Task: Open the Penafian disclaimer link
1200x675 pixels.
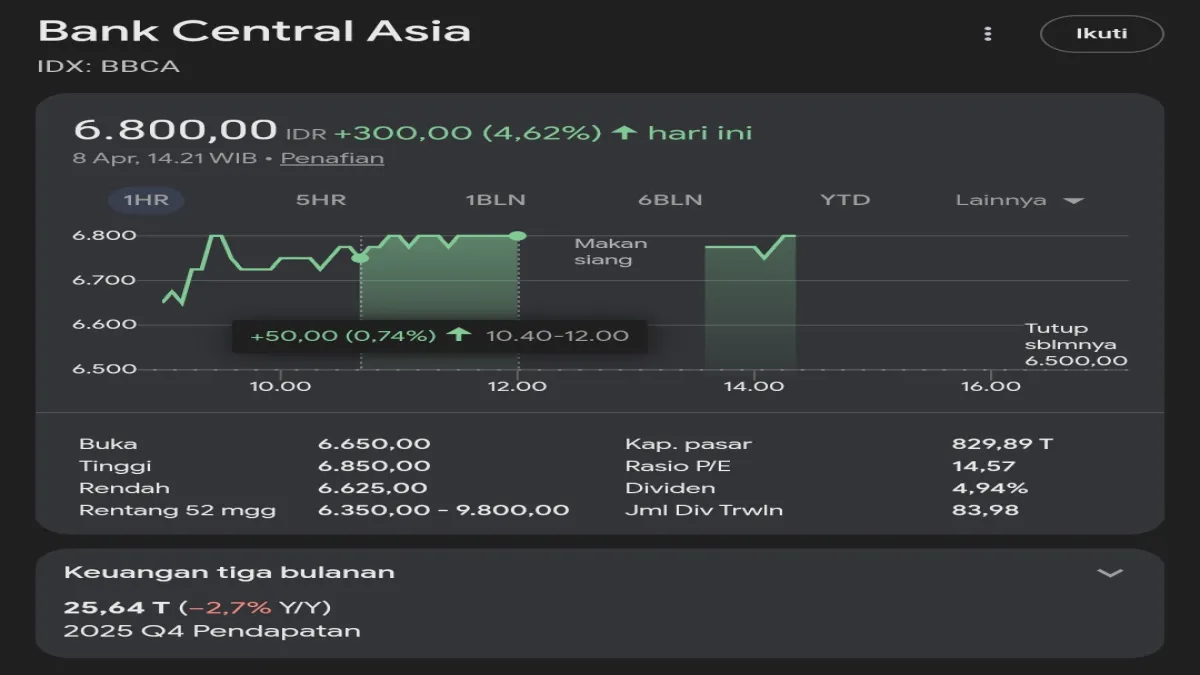Action: [332, 158]
